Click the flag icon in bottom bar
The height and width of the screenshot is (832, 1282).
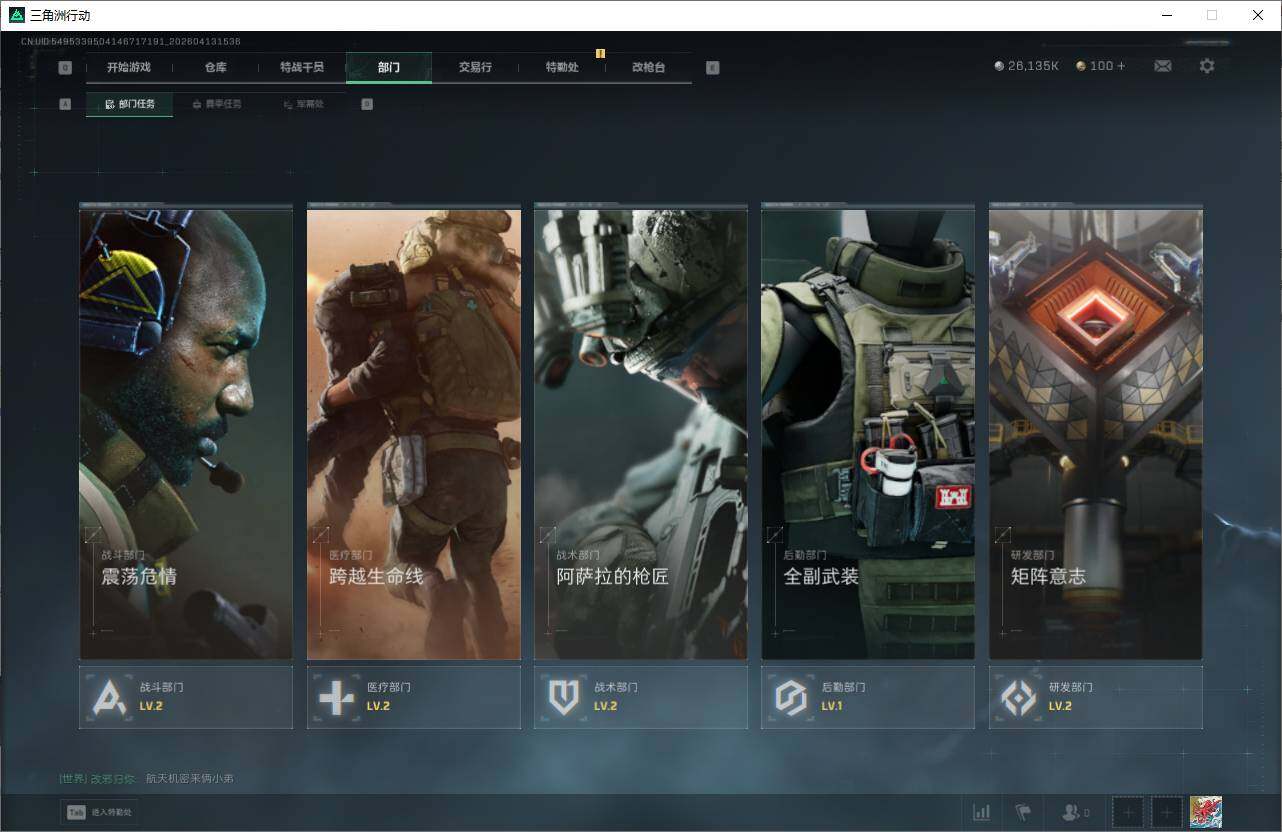1022,812
